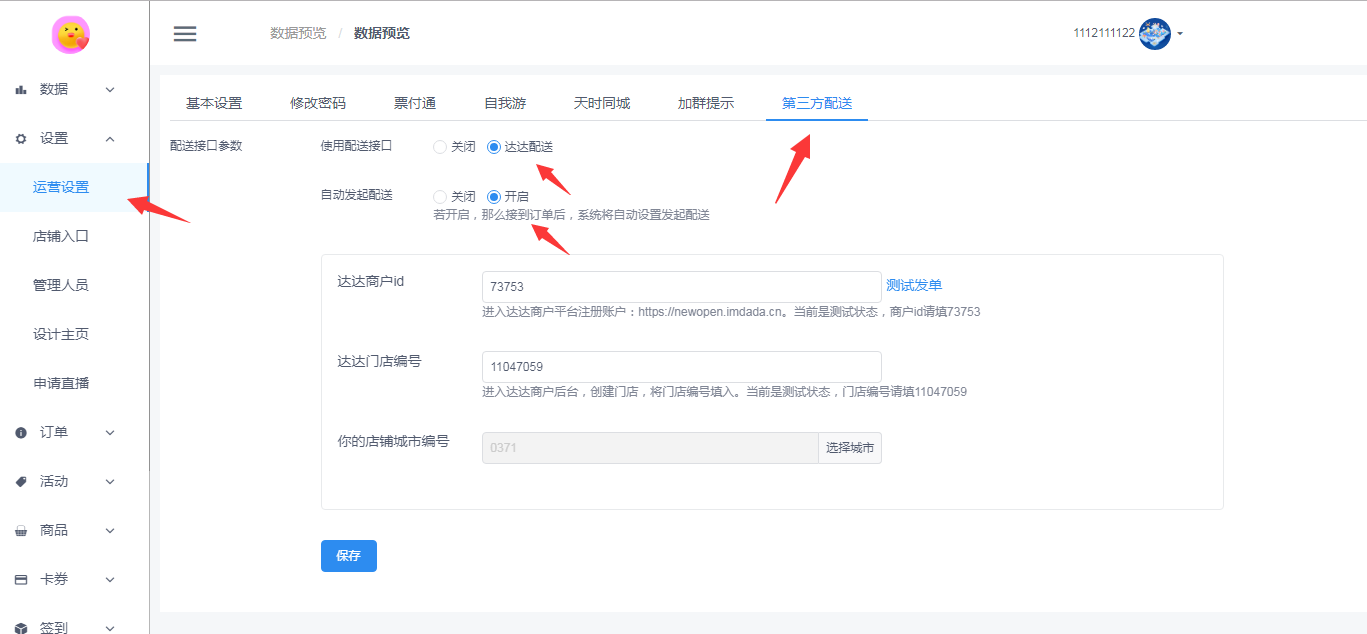Open the user dropdown arrow next to avatar
The width and height of the screenshot is (1367, 634).
coord(1180,34)
